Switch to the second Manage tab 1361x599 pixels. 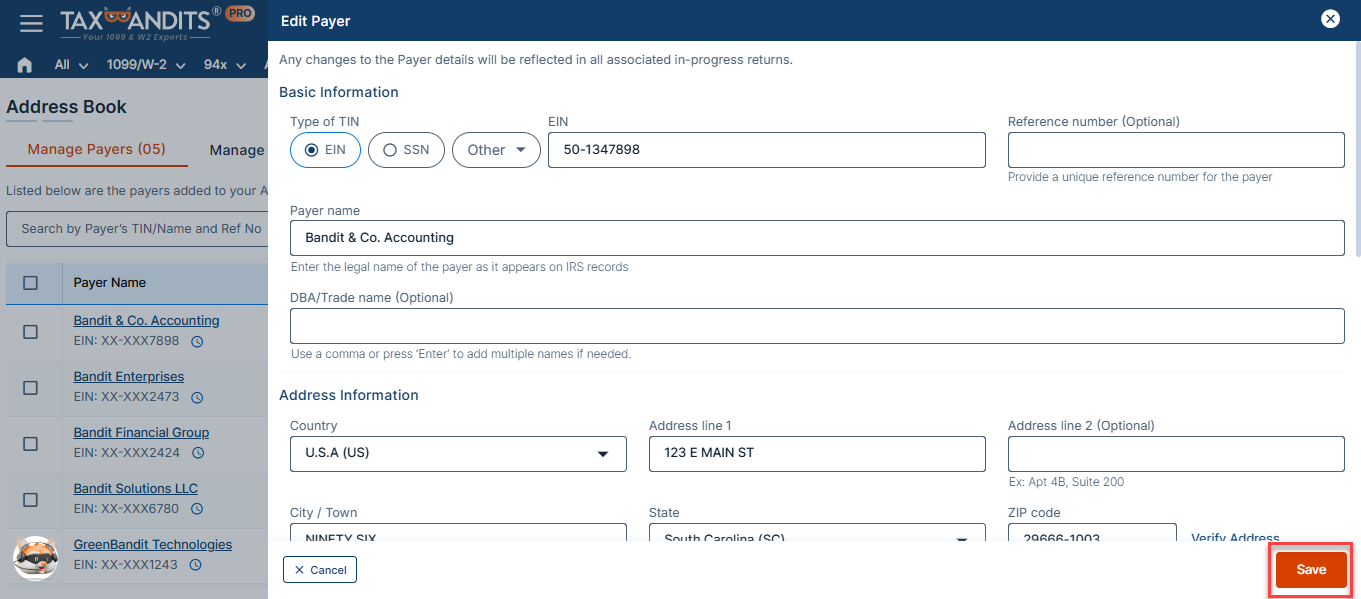click(237, 150)
